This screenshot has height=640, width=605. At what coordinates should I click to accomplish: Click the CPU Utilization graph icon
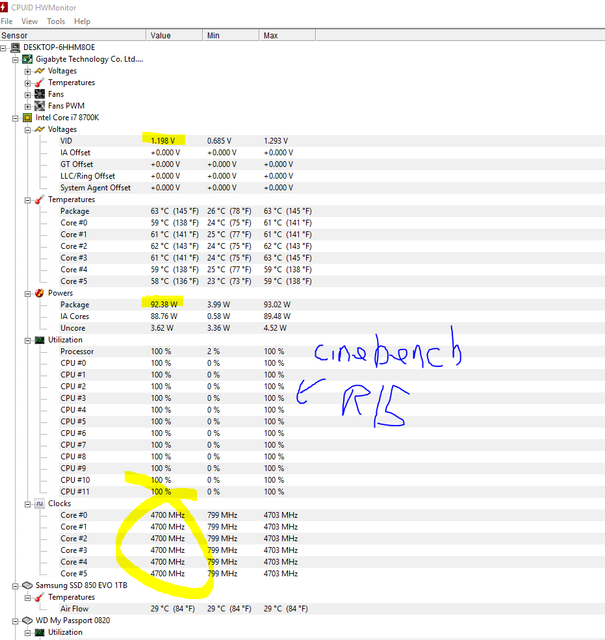pos(39,340)
